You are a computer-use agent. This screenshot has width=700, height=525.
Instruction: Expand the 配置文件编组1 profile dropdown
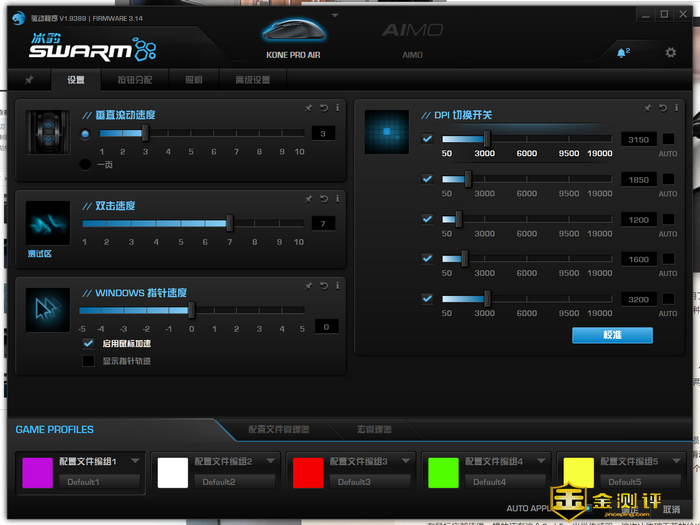[135, 461]
